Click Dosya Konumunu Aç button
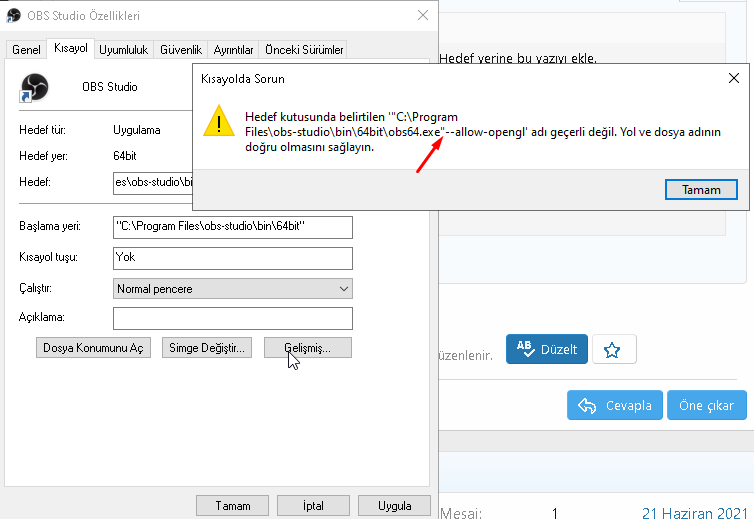The image size is (754, 519). pos(93,348)
